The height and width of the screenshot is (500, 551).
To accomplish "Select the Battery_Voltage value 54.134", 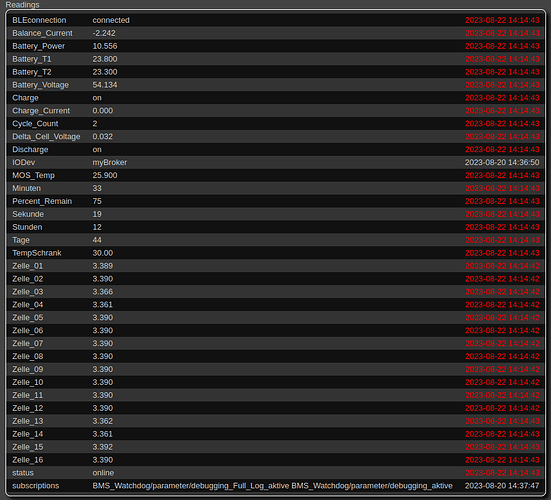I will pos(105,85).
